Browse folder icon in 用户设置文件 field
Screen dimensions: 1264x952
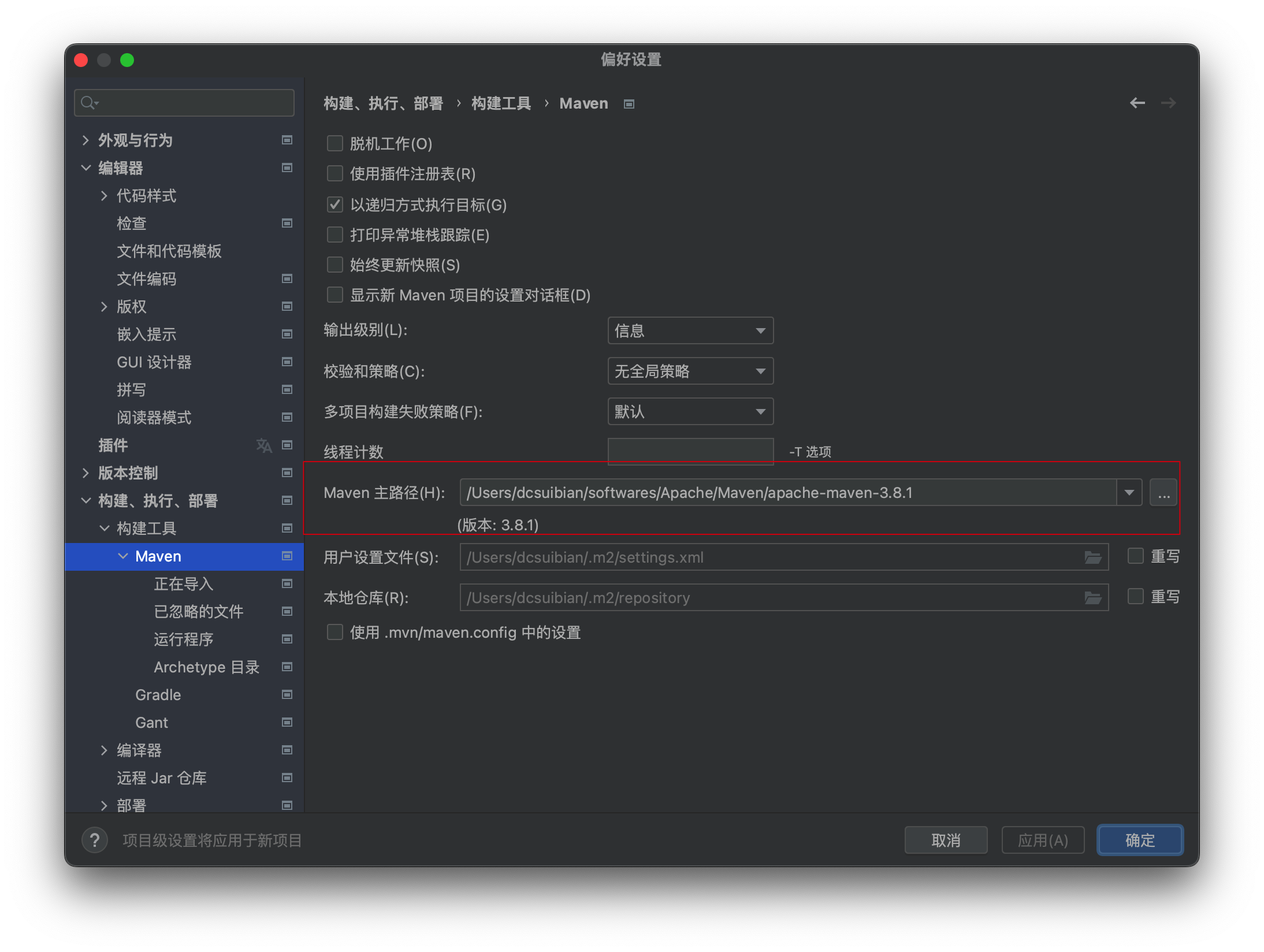pyautogui.click(x=1092, y=557)
